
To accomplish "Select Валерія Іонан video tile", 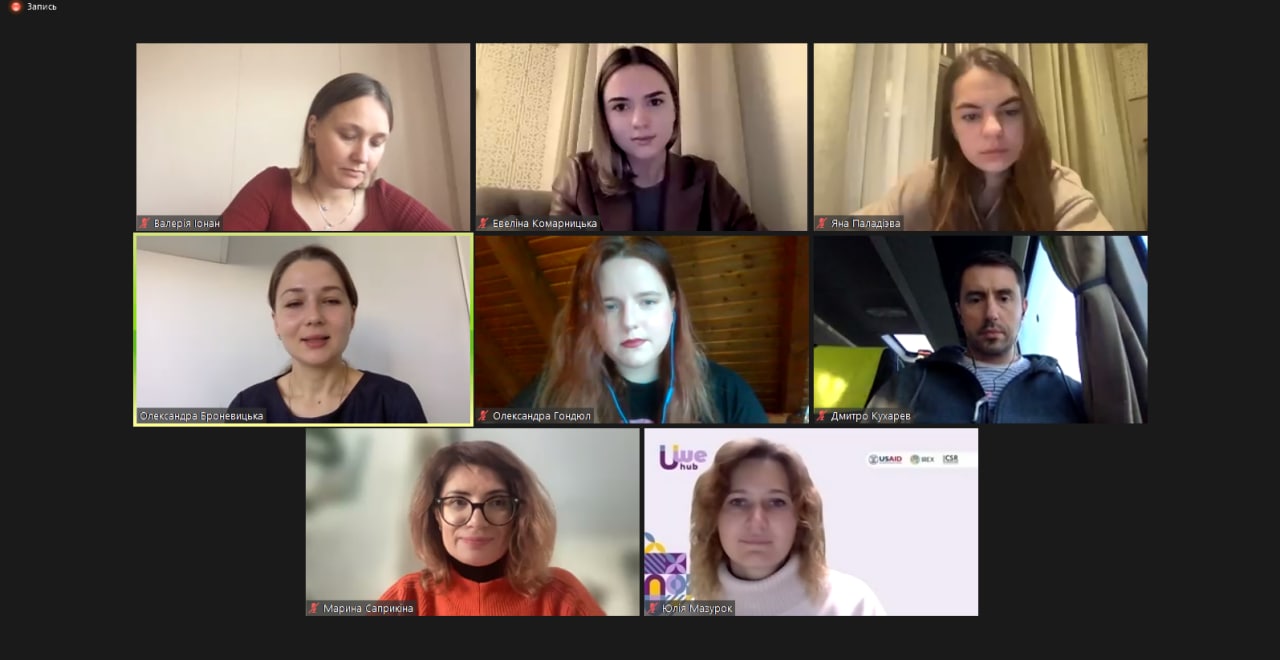I will pyautogui.click(x=303, y=137).
